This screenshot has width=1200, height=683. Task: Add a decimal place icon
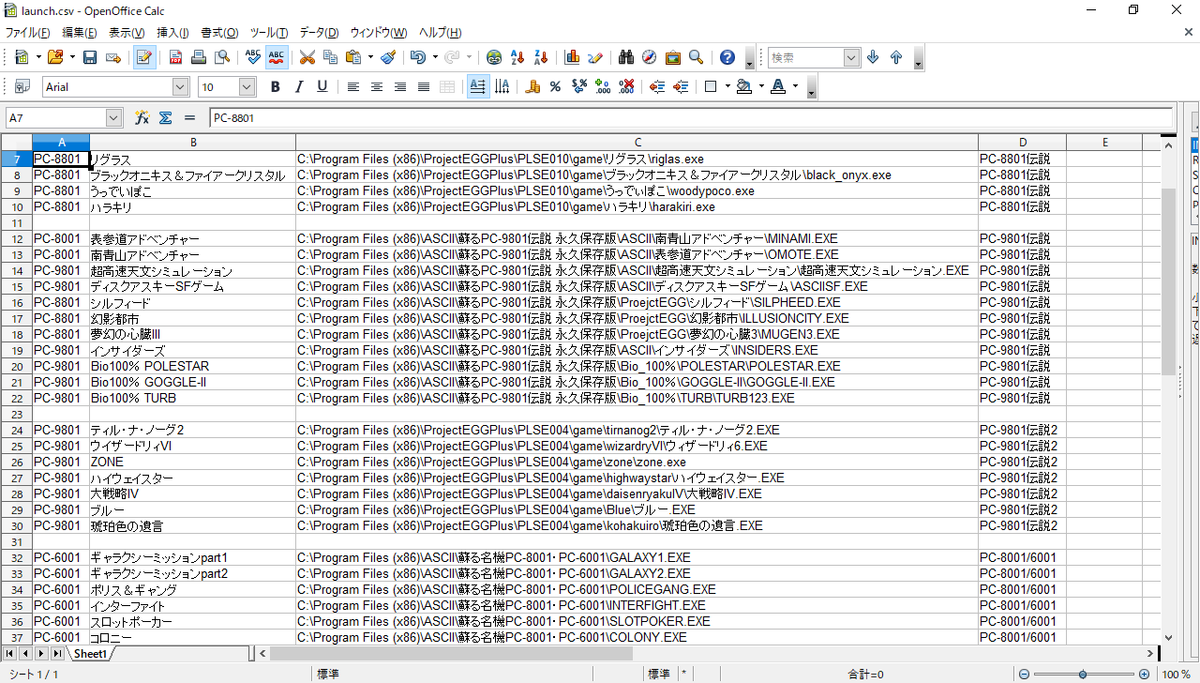point(602,87)
